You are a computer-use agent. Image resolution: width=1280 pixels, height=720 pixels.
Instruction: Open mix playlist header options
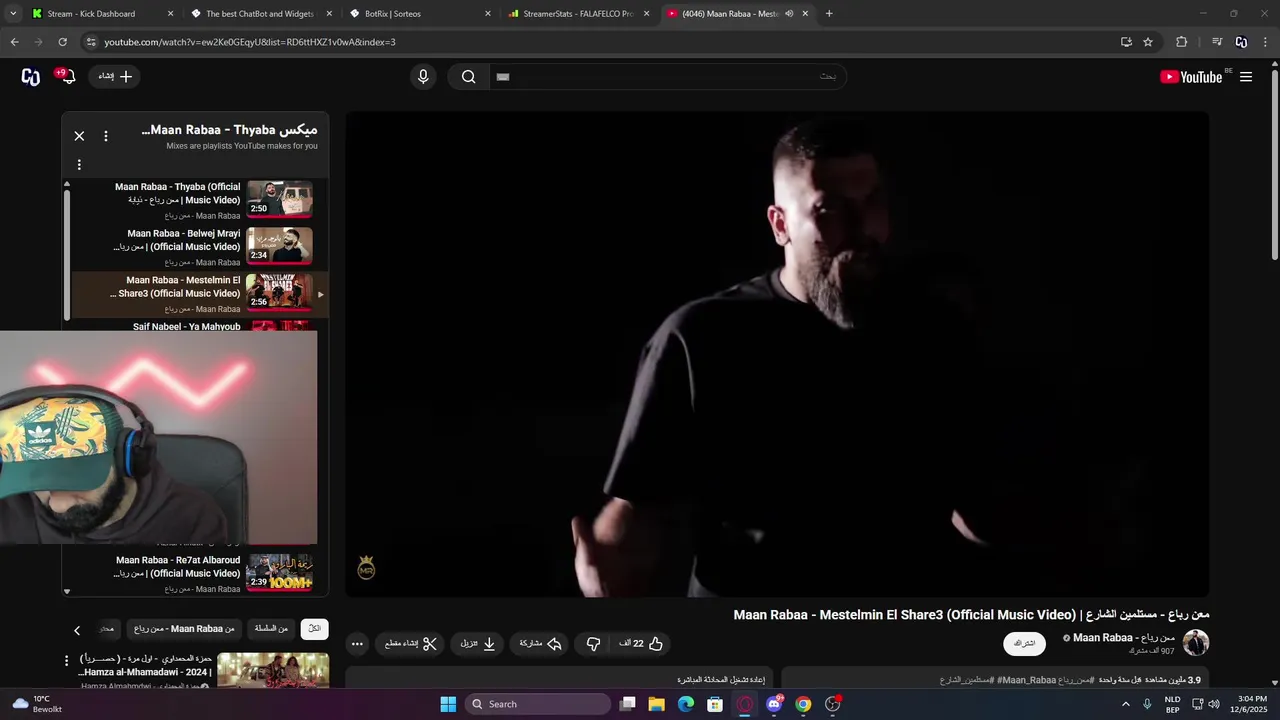point(106,136)
